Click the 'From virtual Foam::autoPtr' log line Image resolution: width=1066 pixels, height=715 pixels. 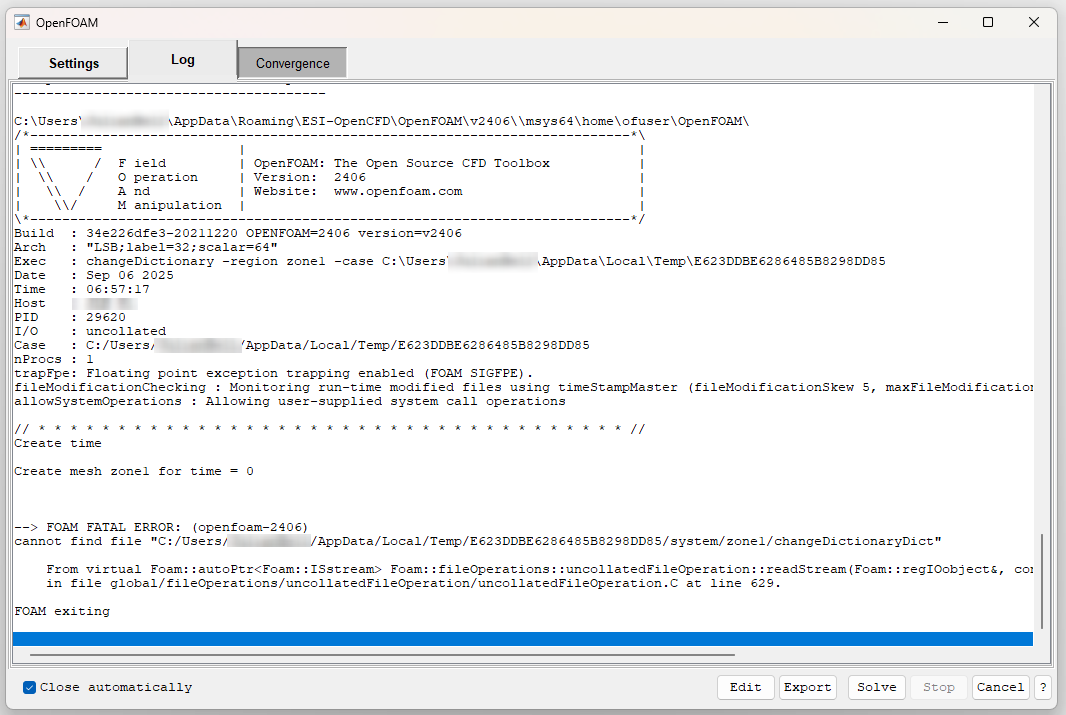click(x=539, y=570)
